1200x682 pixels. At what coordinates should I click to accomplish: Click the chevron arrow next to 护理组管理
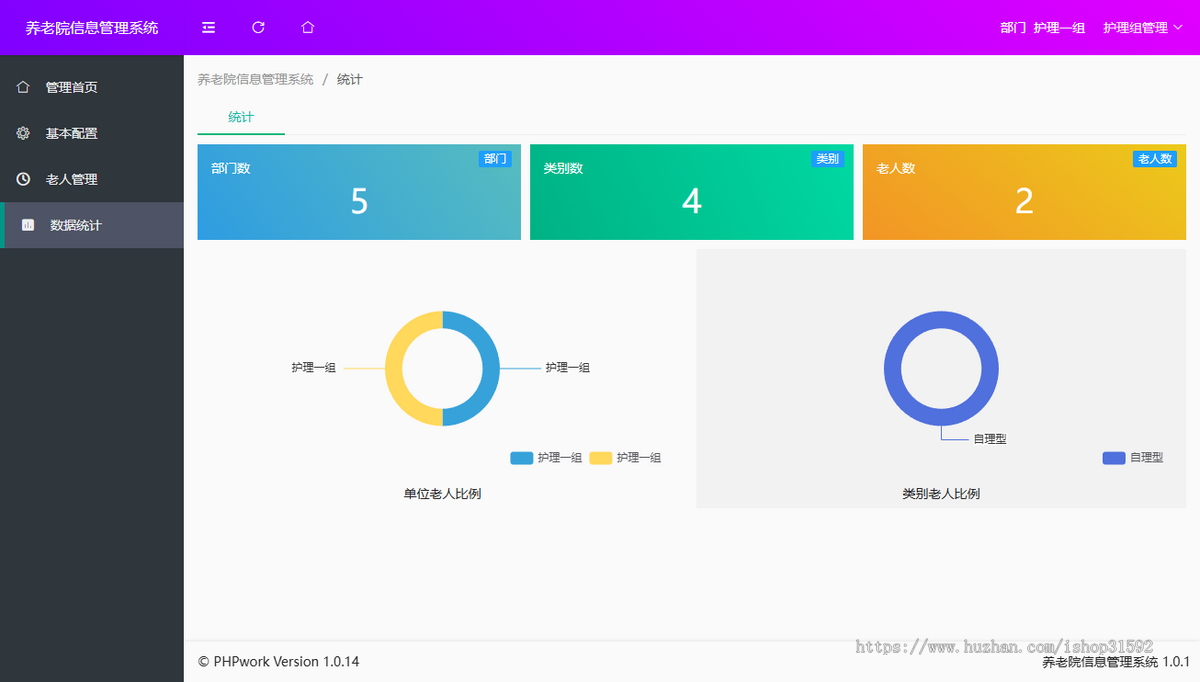pyautogui.click(x=1177, y=28)
